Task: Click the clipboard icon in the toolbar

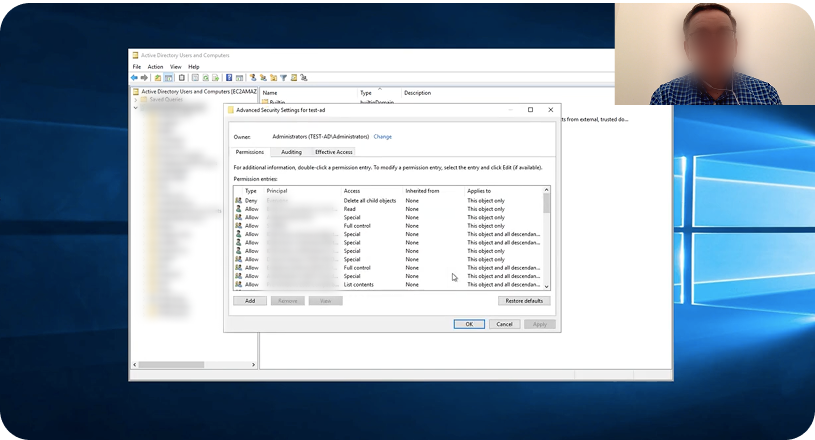Action: click(181, 78)
